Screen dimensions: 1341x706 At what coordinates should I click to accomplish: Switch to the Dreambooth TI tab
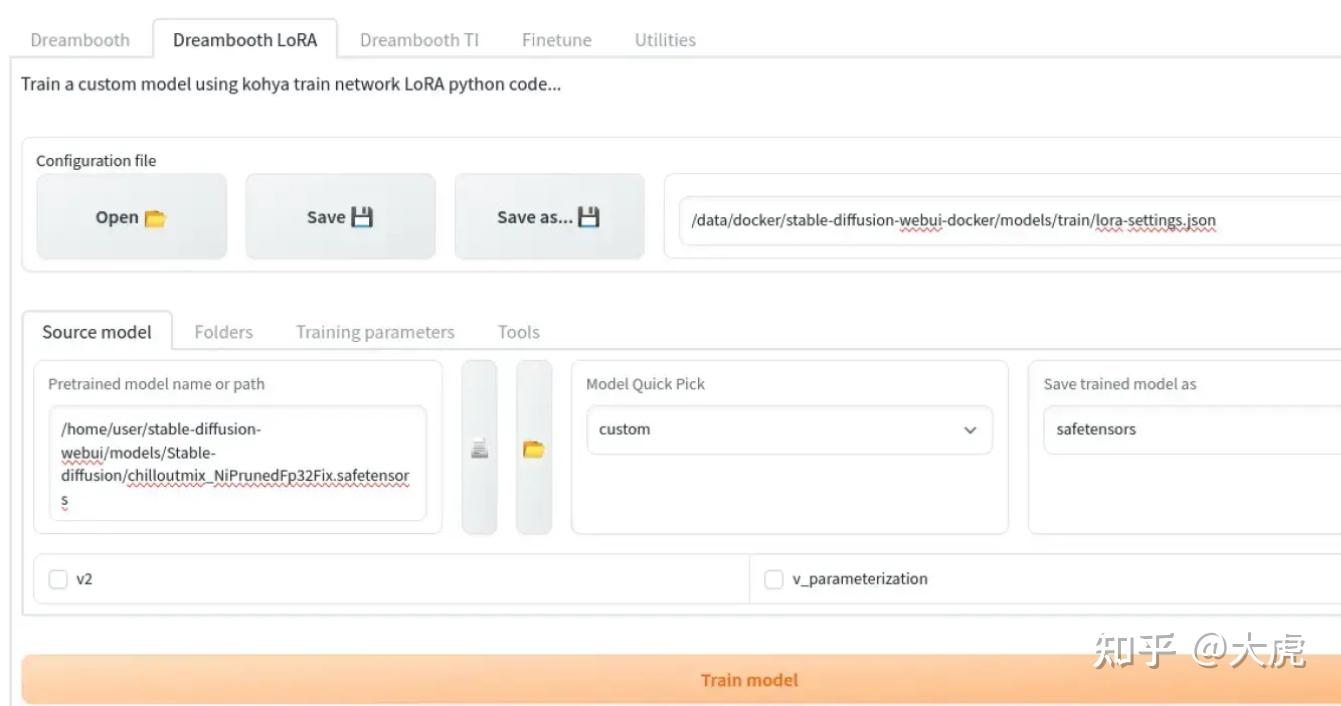coord(420,39)
